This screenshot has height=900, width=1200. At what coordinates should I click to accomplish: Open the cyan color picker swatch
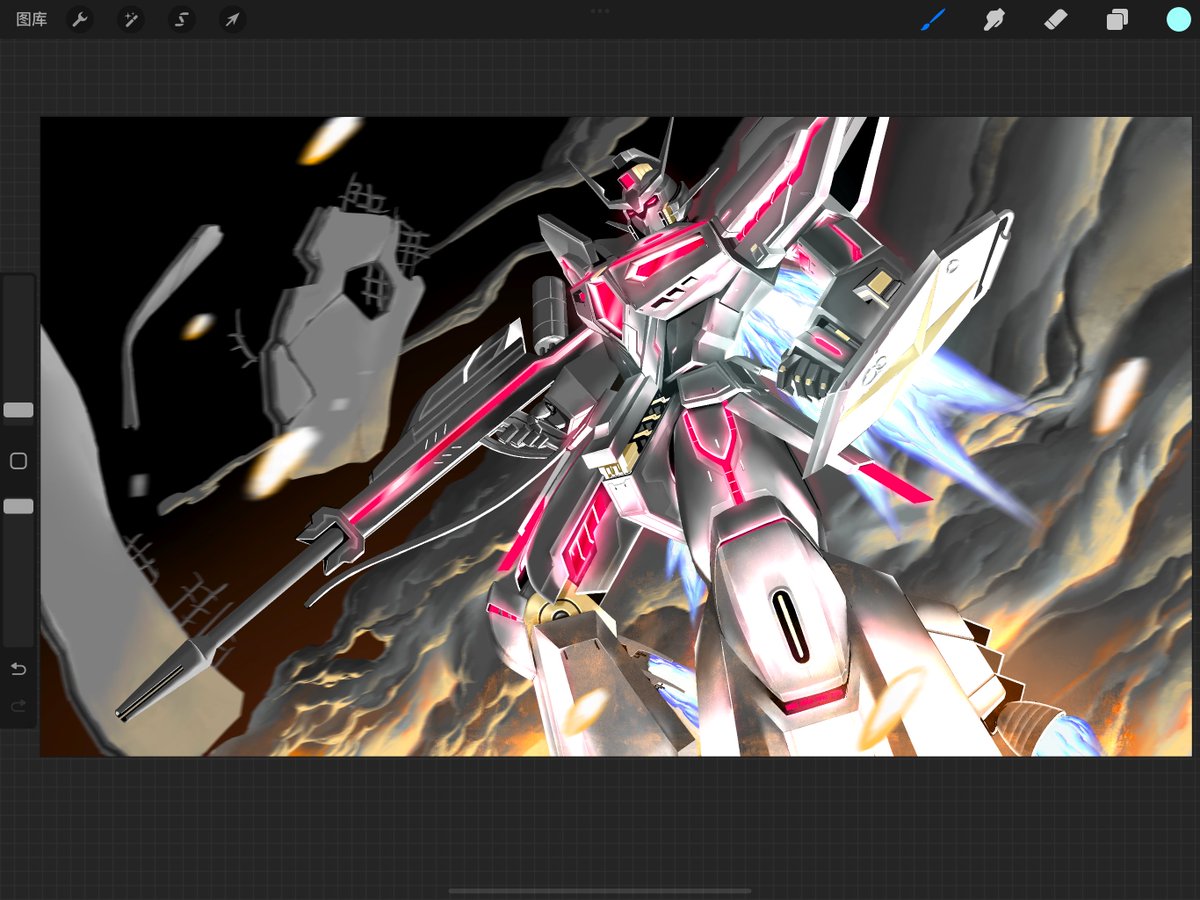(x=1178, y=19)
